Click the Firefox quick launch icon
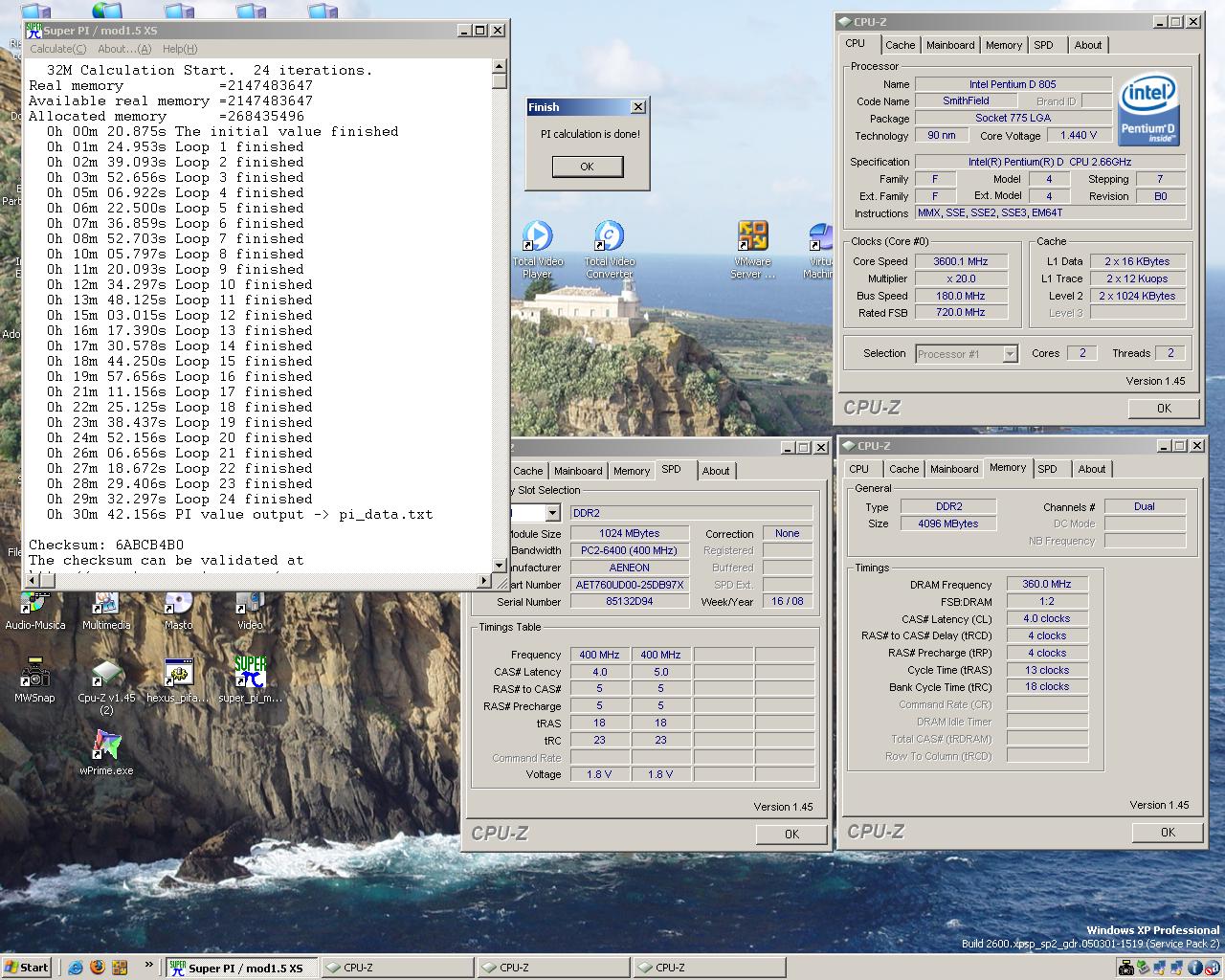The image size is (1225, 980). click(98, 967)
